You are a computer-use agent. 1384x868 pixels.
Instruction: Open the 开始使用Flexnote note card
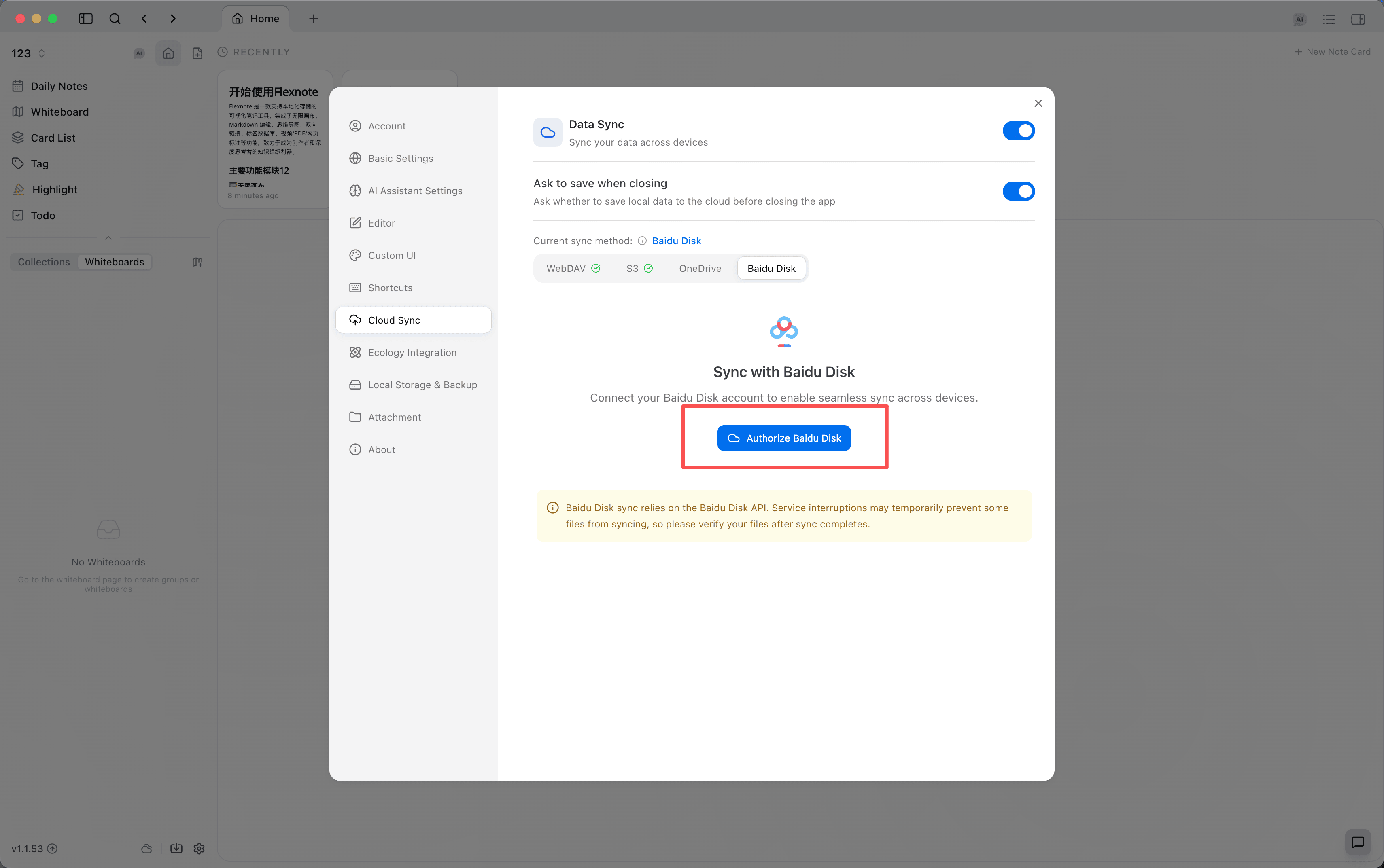point(274,140)
